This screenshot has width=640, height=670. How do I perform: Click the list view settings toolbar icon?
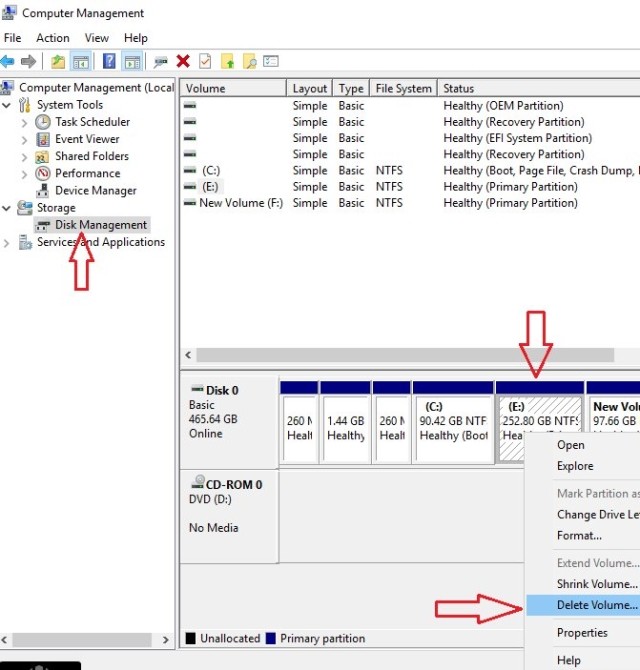tap(270, 62)
